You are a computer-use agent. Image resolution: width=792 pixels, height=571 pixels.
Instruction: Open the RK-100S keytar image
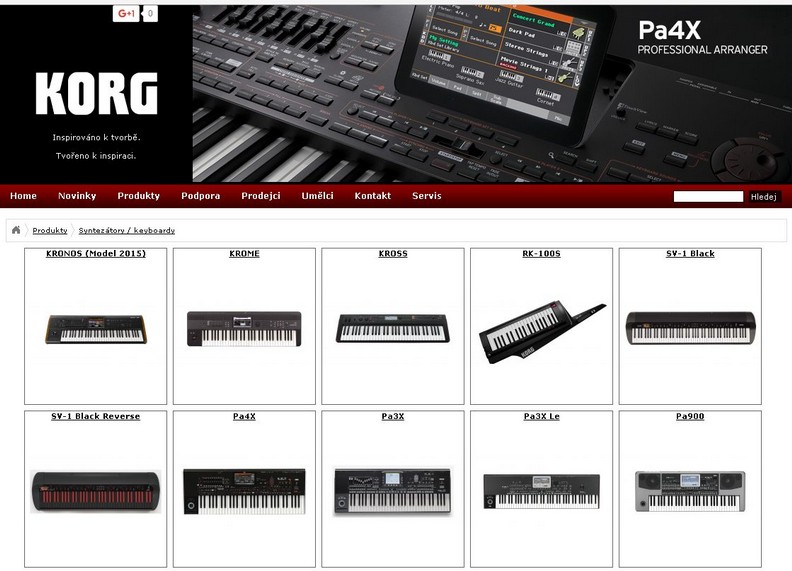coord(541,332)
